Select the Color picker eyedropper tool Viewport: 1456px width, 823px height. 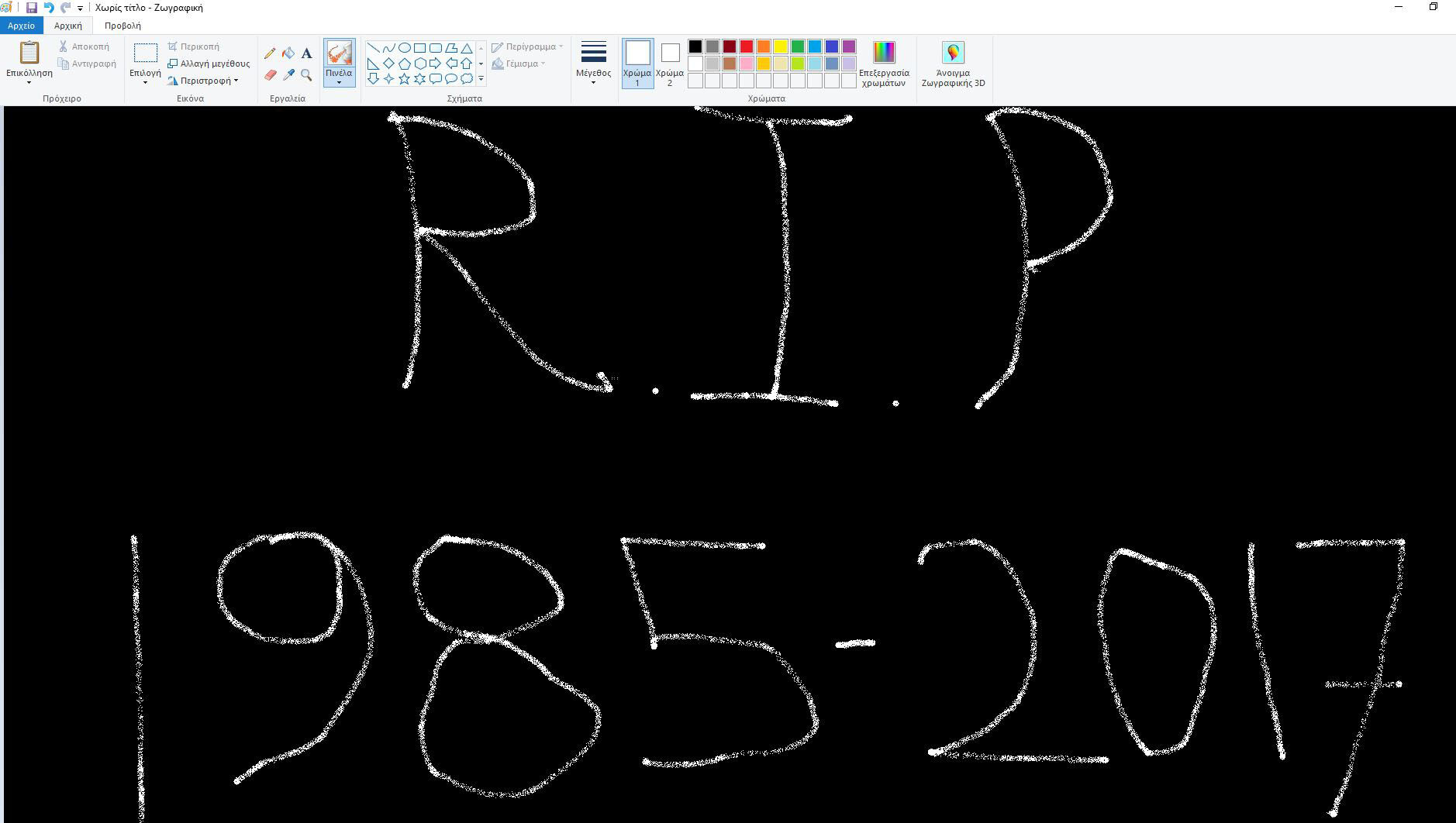288,75
